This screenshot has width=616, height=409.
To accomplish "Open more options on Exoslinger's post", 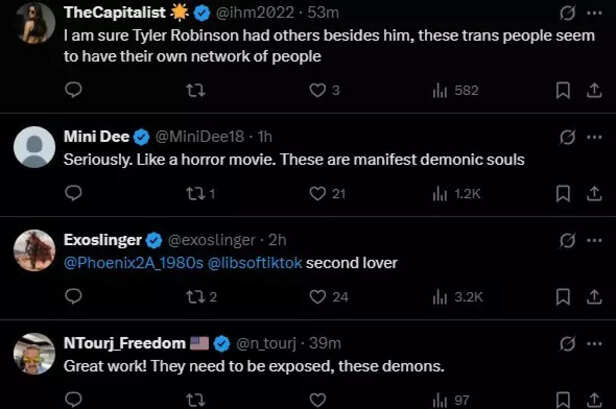I will [x=596, y=240].
